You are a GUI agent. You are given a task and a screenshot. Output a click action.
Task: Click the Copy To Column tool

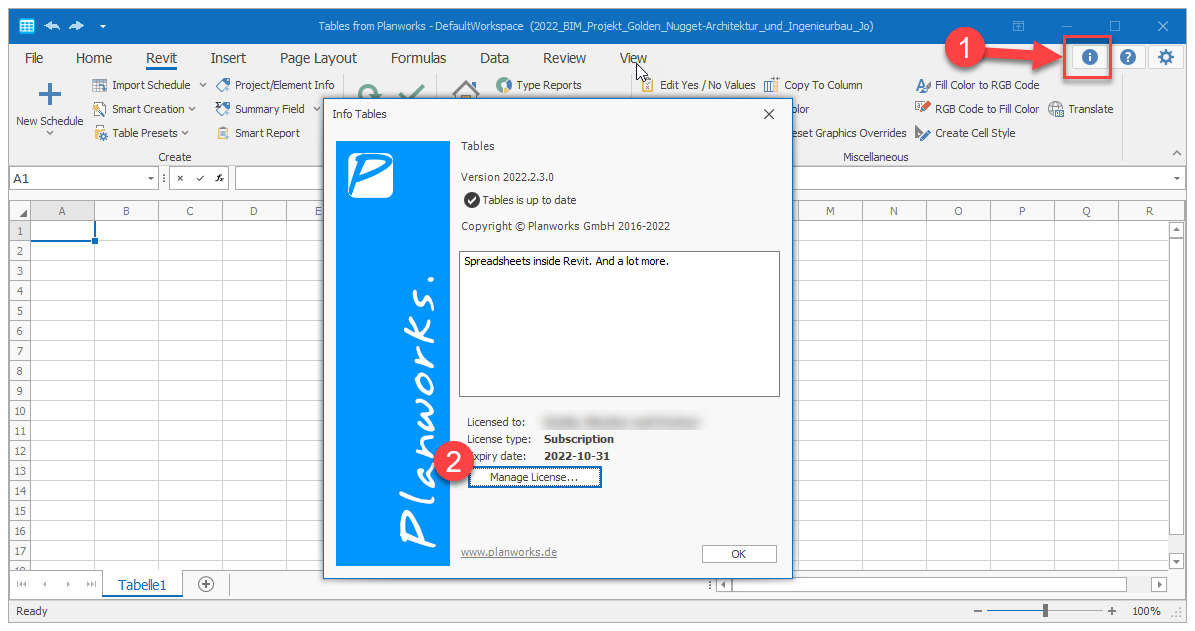[813, 85]
